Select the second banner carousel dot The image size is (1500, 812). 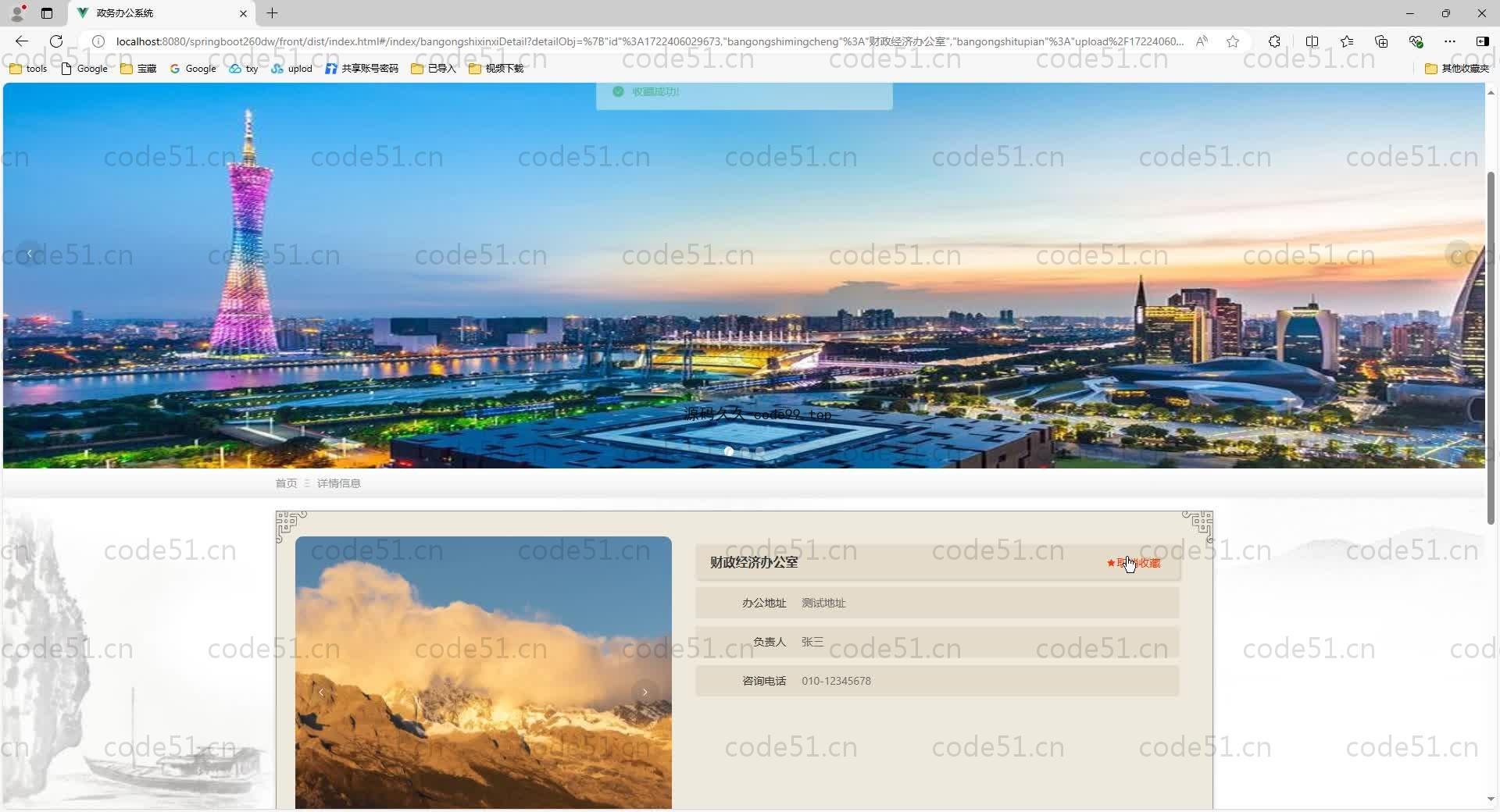point(745,451)
